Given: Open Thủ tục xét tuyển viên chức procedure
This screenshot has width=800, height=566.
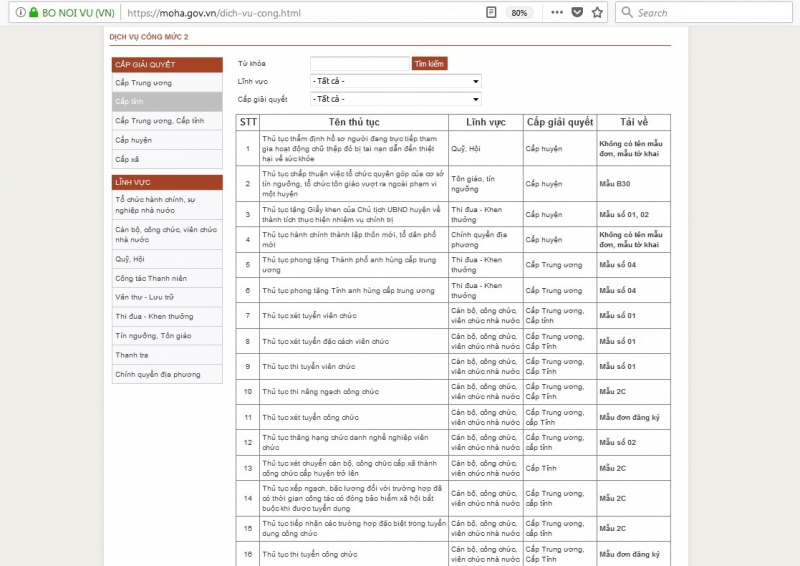Looking at the screenshot, I should [x=309, y=315].
